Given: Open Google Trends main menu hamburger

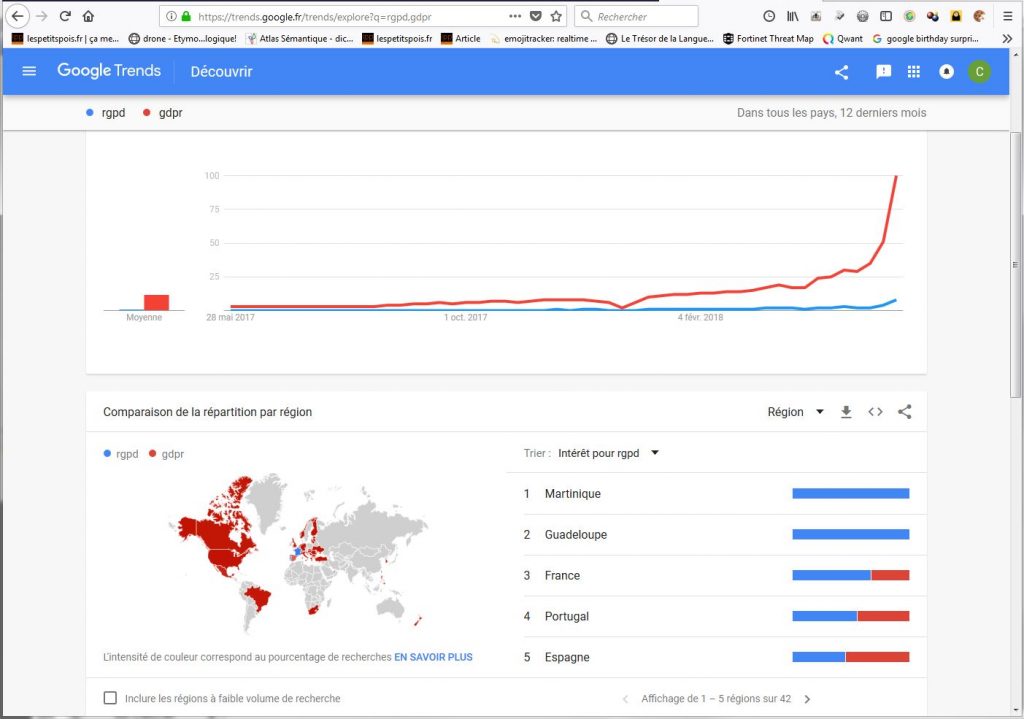Looking at the screenshot, I should tap(29, 71).
